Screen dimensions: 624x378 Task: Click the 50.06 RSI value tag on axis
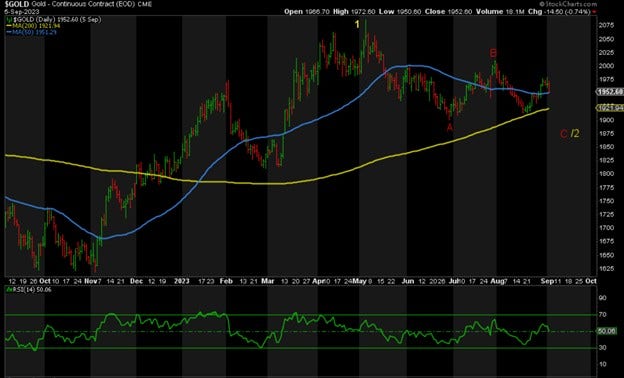[606, 331]
